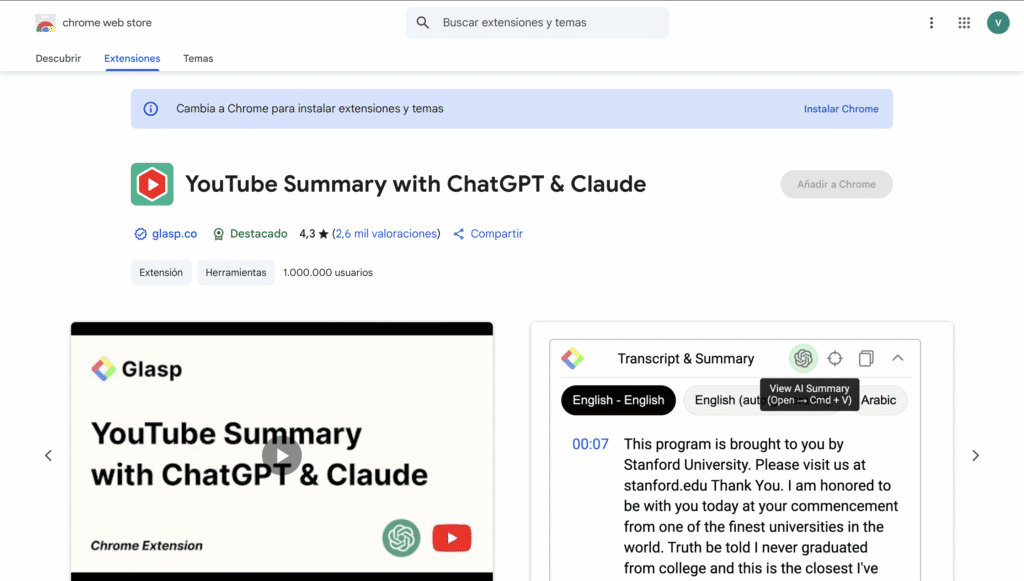Click the crosshair jump-to-current-time icon

click(835, 358)
